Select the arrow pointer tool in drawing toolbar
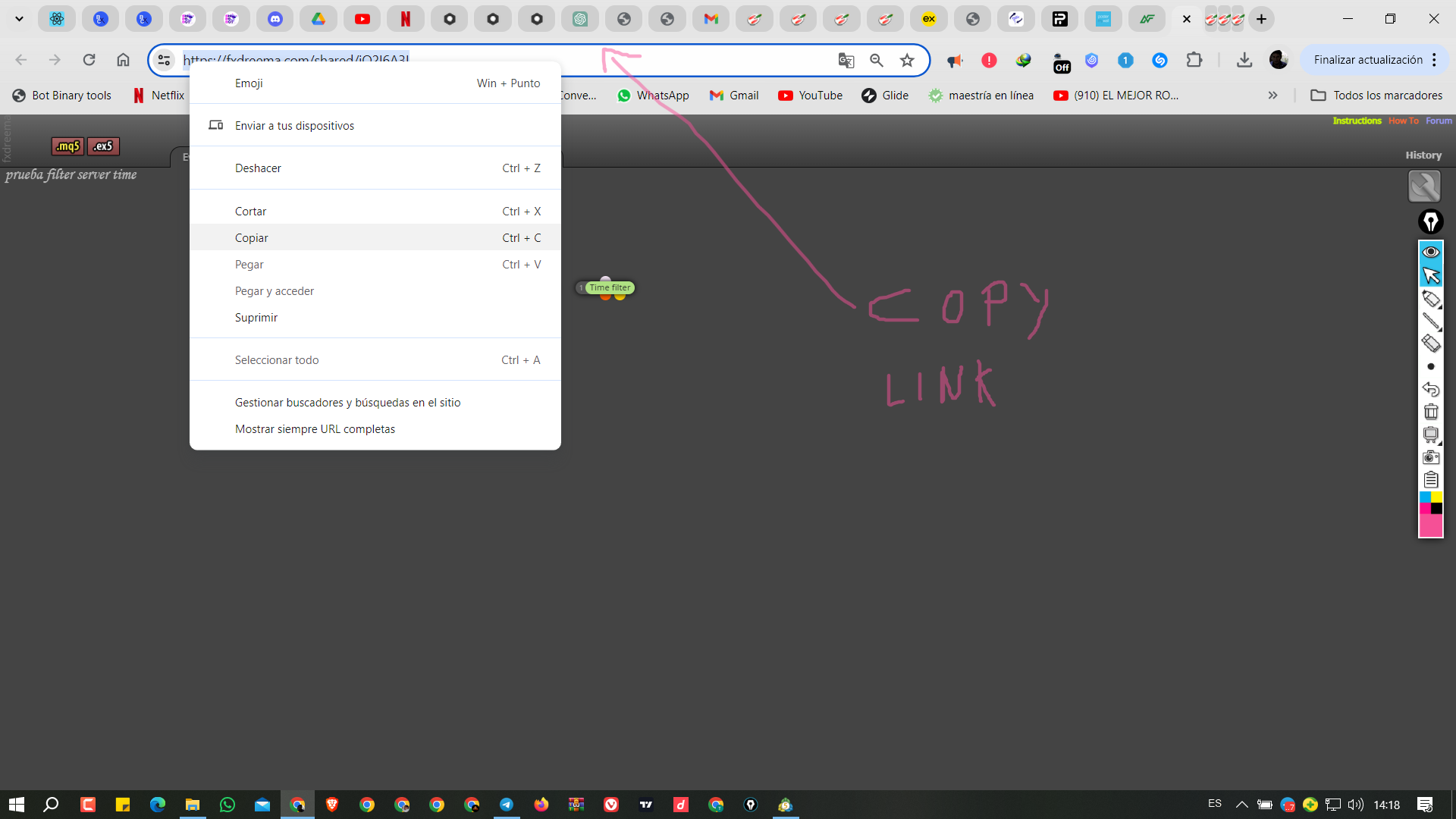Viewport: 1456px width, 819px height. (1431, 275)
